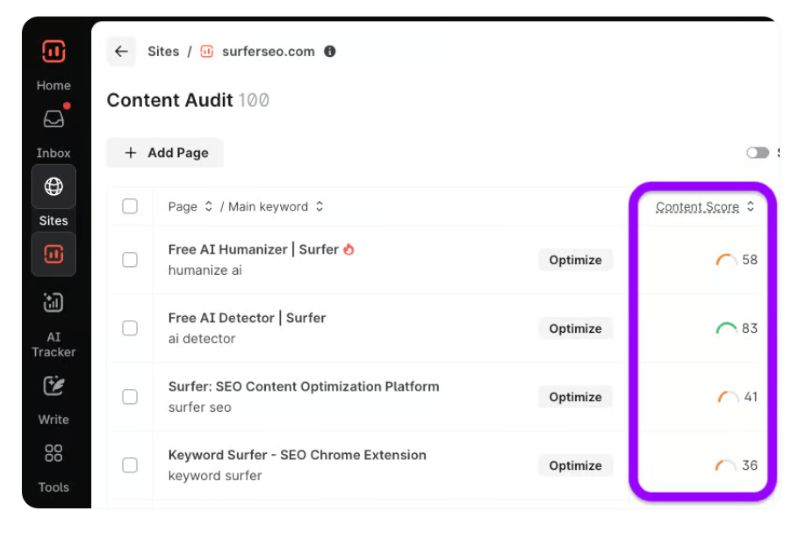Click the Surfer logo in sidebar
The image size is (800, 534).
click(x=53, y=52)
